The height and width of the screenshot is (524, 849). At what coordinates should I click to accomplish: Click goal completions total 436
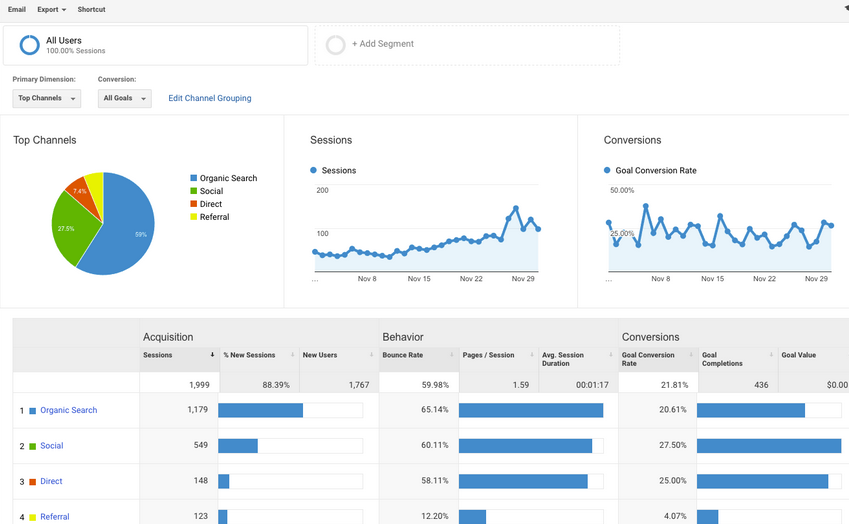761,385
